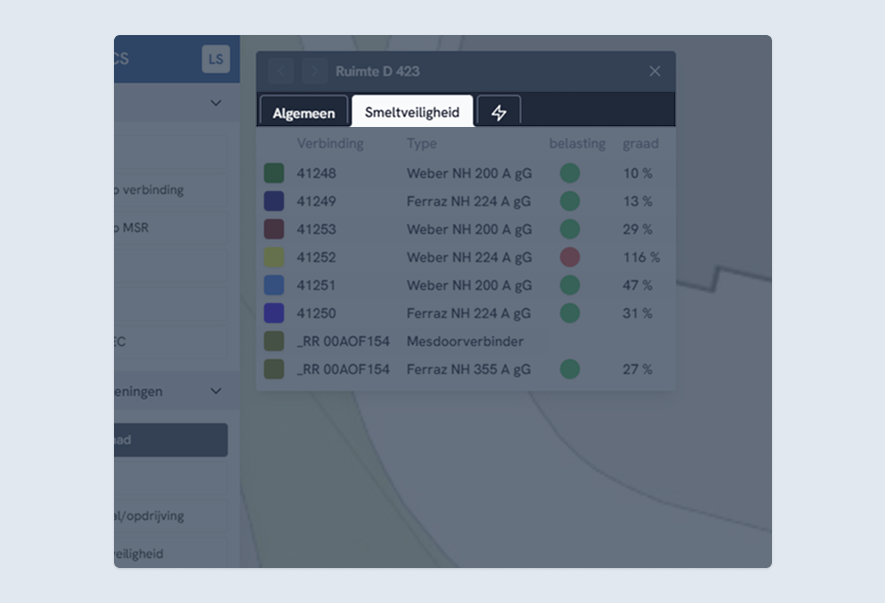
Task: Click the LS user avatar
Action: [x=215, y=59]
